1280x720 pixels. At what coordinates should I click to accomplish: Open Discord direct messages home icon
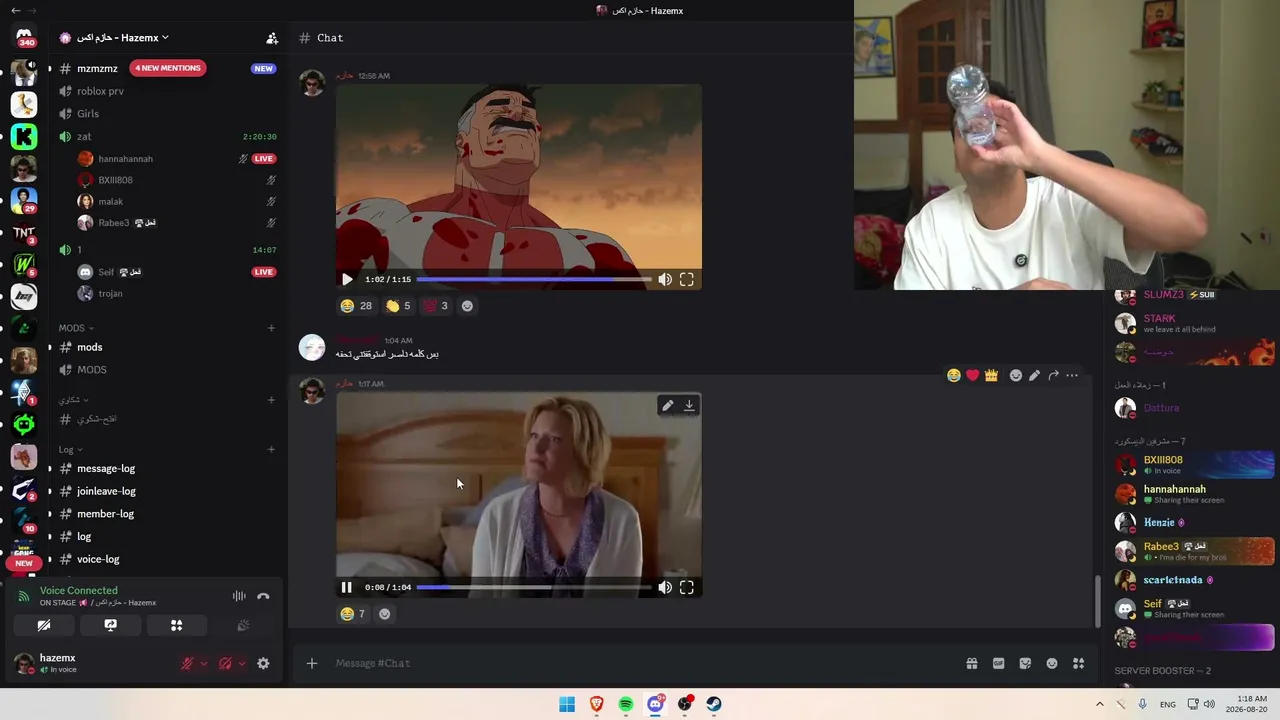tap(24, 37)
